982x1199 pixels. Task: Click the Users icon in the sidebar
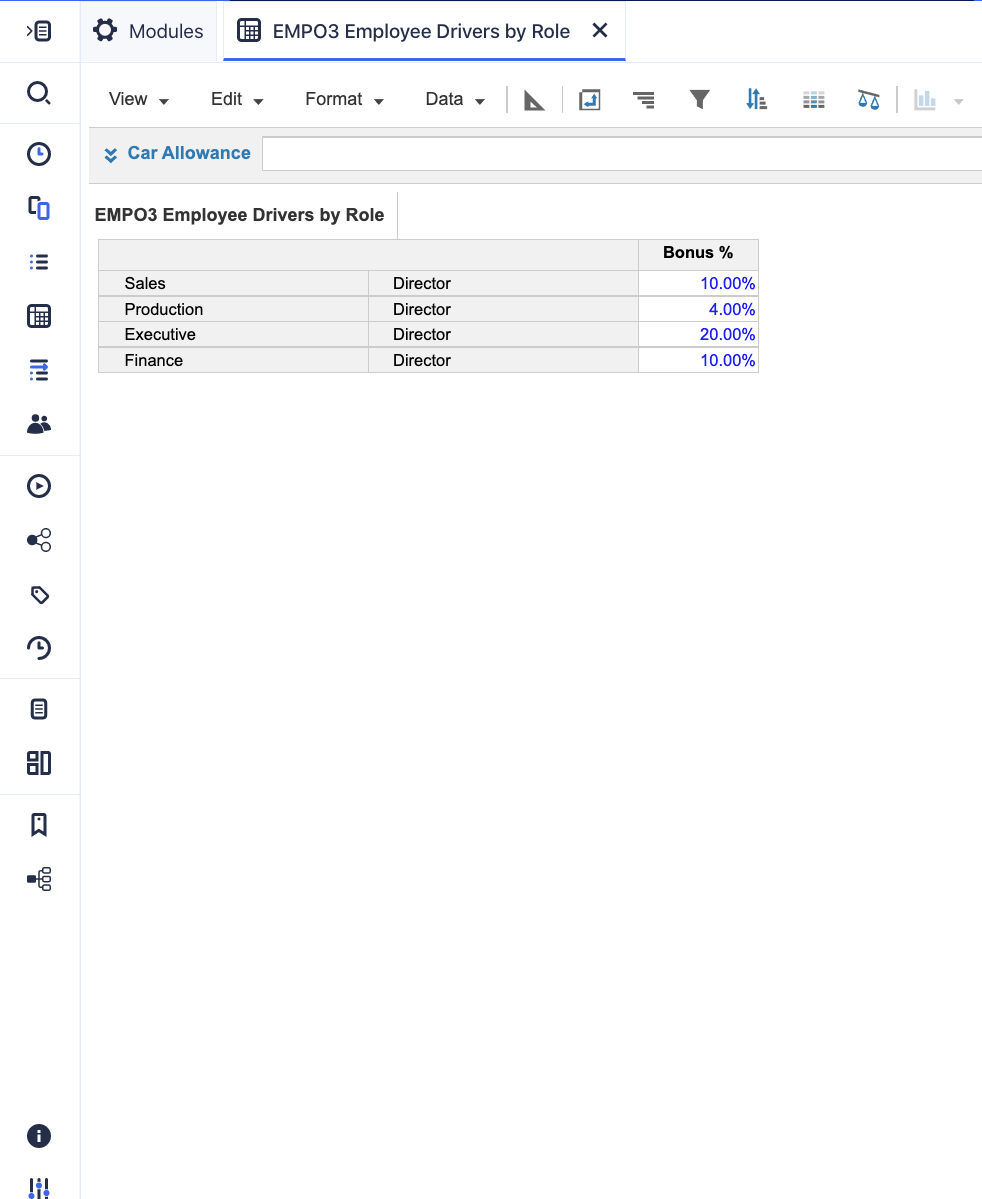click(x=39, y=423)
